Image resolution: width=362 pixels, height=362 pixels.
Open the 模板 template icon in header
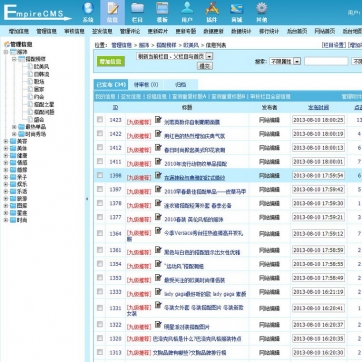click(162, 9)
